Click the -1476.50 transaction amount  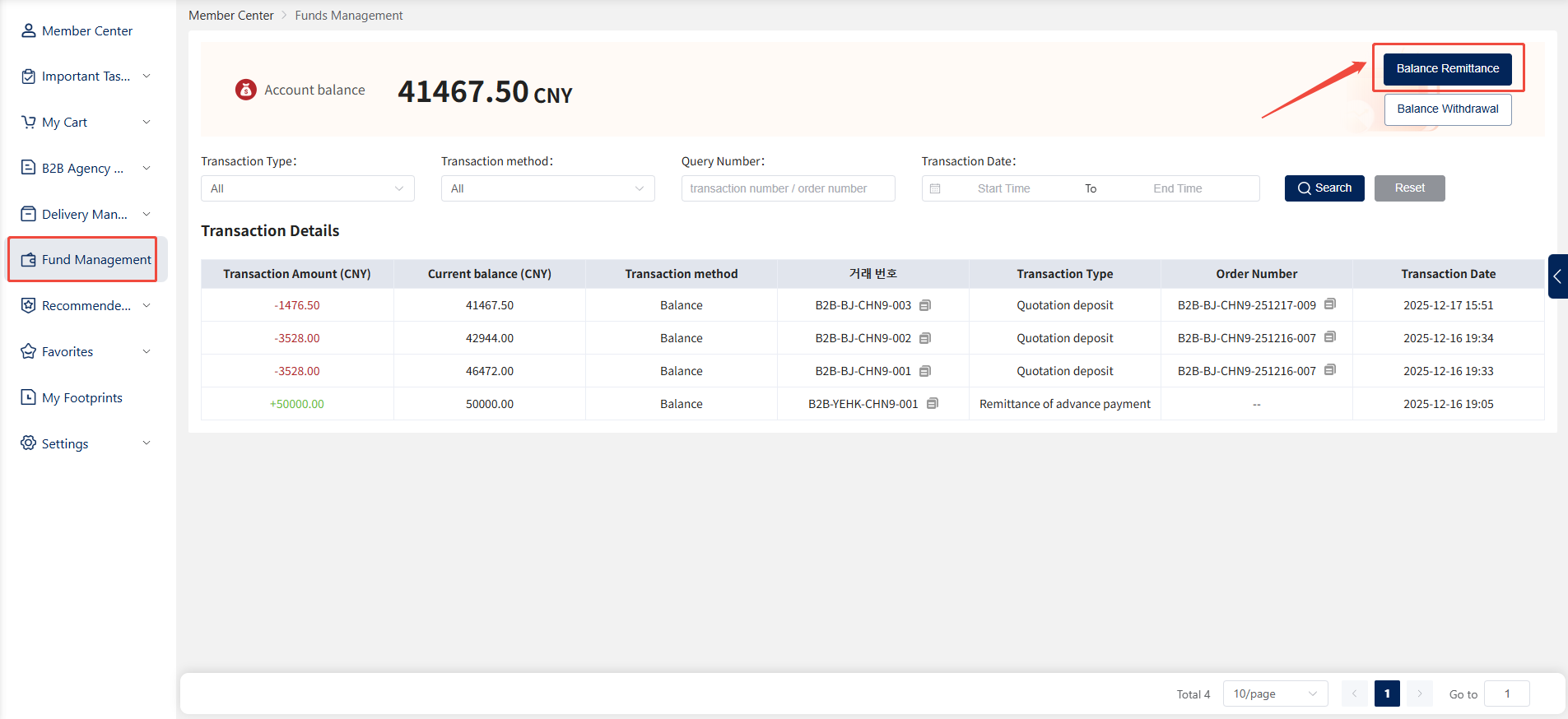click(297, 305)
